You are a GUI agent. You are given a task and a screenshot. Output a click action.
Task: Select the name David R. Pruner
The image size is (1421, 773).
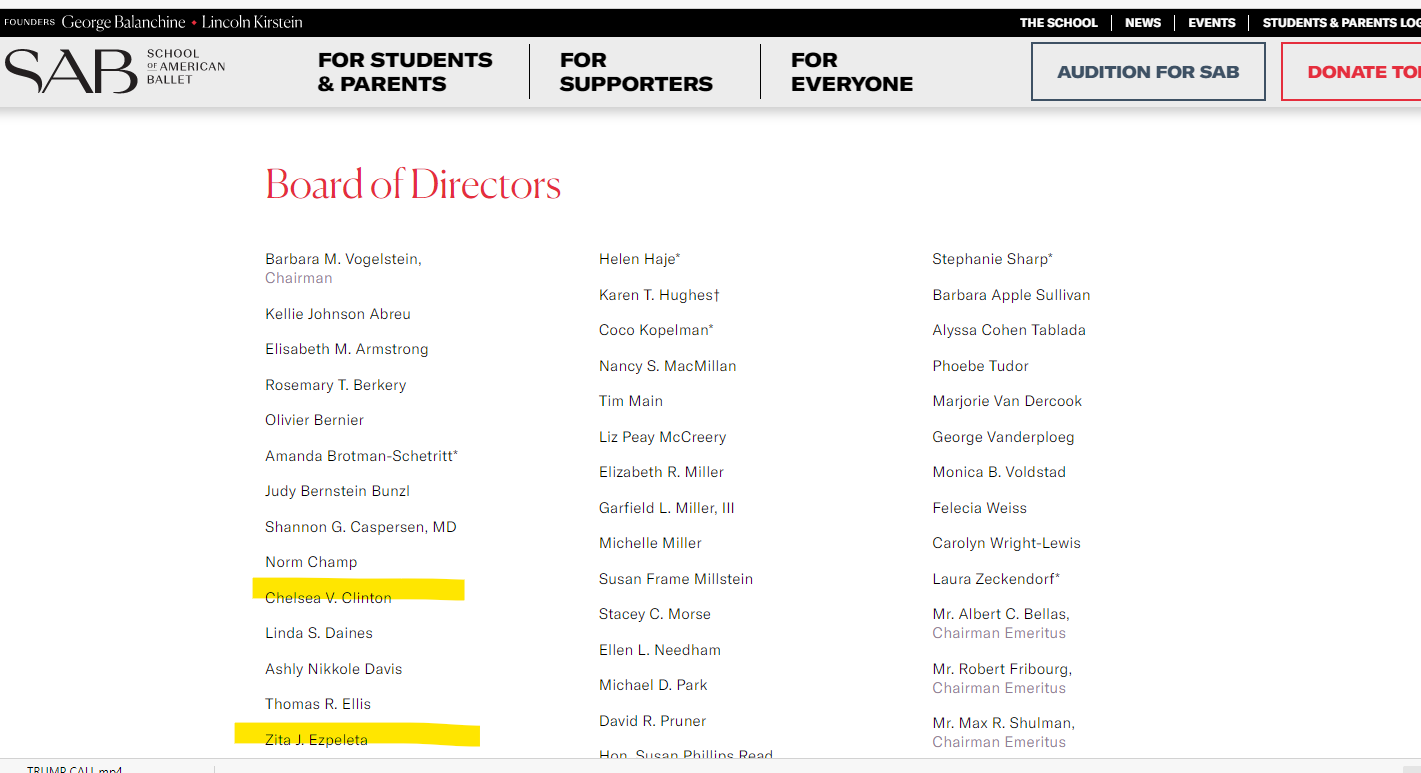652,721
